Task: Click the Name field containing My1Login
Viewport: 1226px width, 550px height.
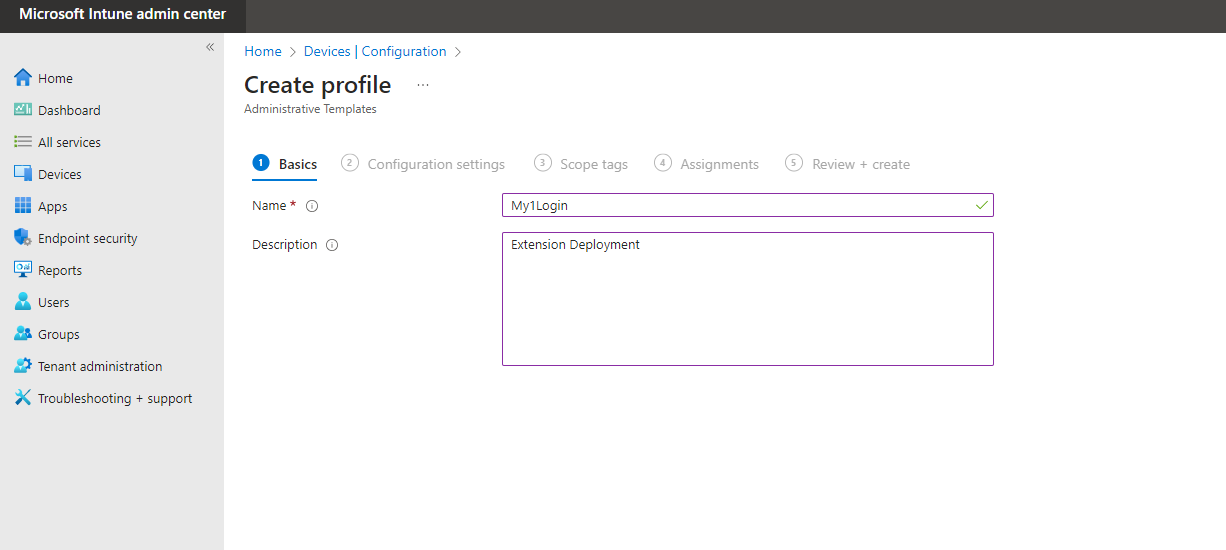Action: [747, 205]
